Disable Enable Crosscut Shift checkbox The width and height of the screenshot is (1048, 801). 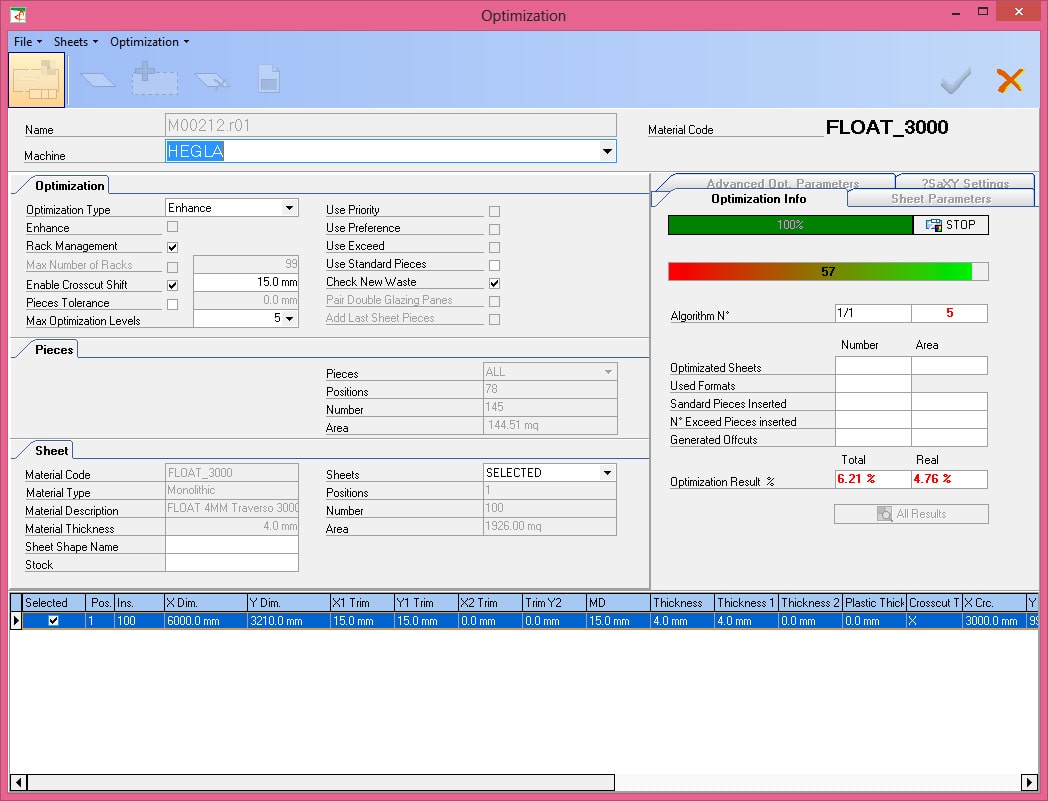[172, 285]
